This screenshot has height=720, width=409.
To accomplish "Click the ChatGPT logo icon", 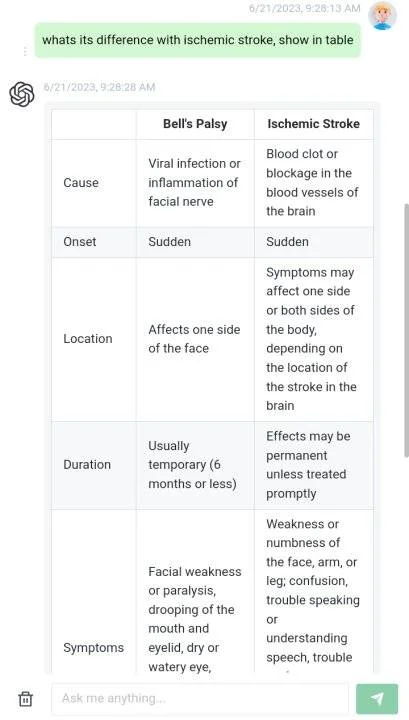I will 22,94.
